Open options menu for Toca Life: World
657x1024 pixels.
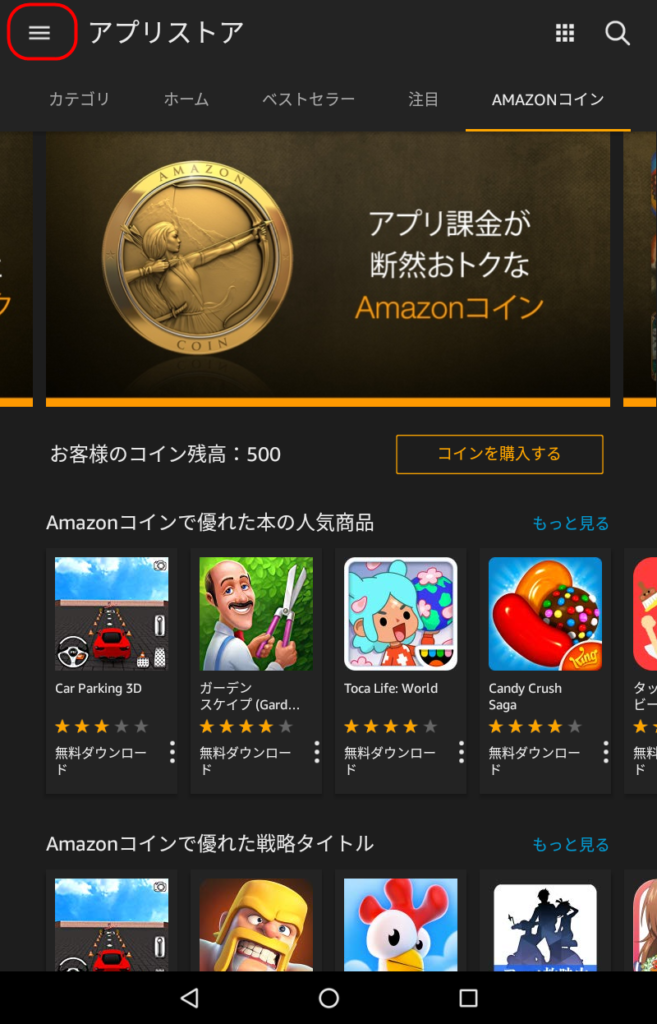[x=461, y=752]
